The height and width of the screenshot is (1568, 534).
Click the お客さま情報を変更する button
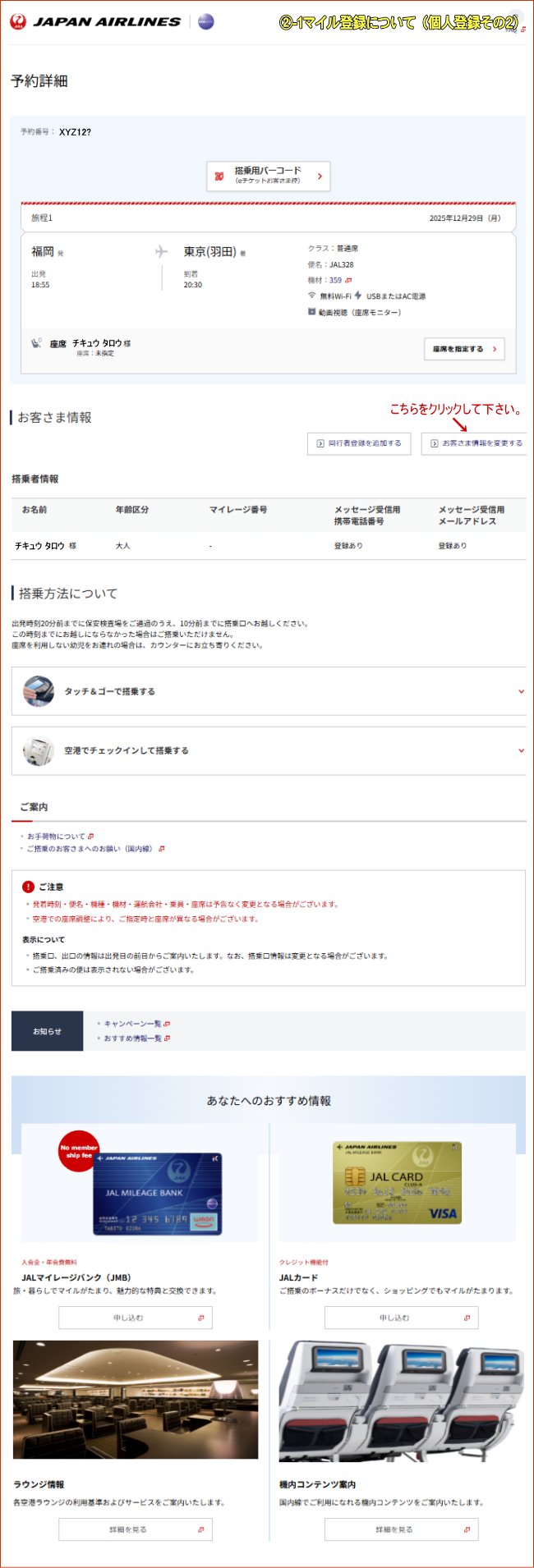tap(476, 443)
